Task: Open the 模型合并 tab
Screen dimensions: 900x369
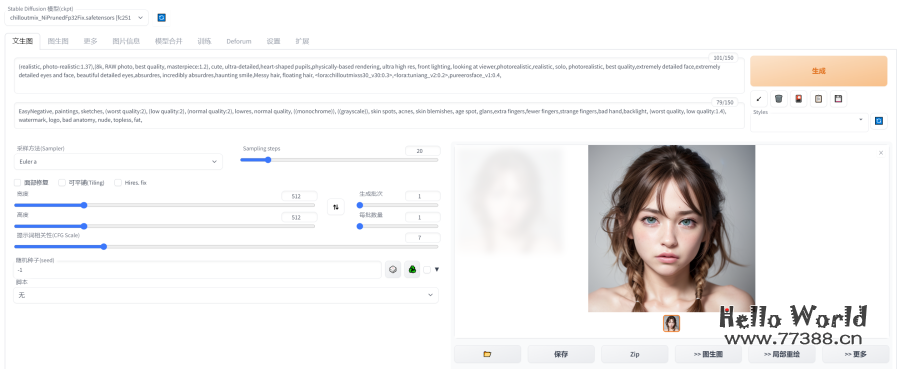Action: pyautogui.click(x=169, y=41)
